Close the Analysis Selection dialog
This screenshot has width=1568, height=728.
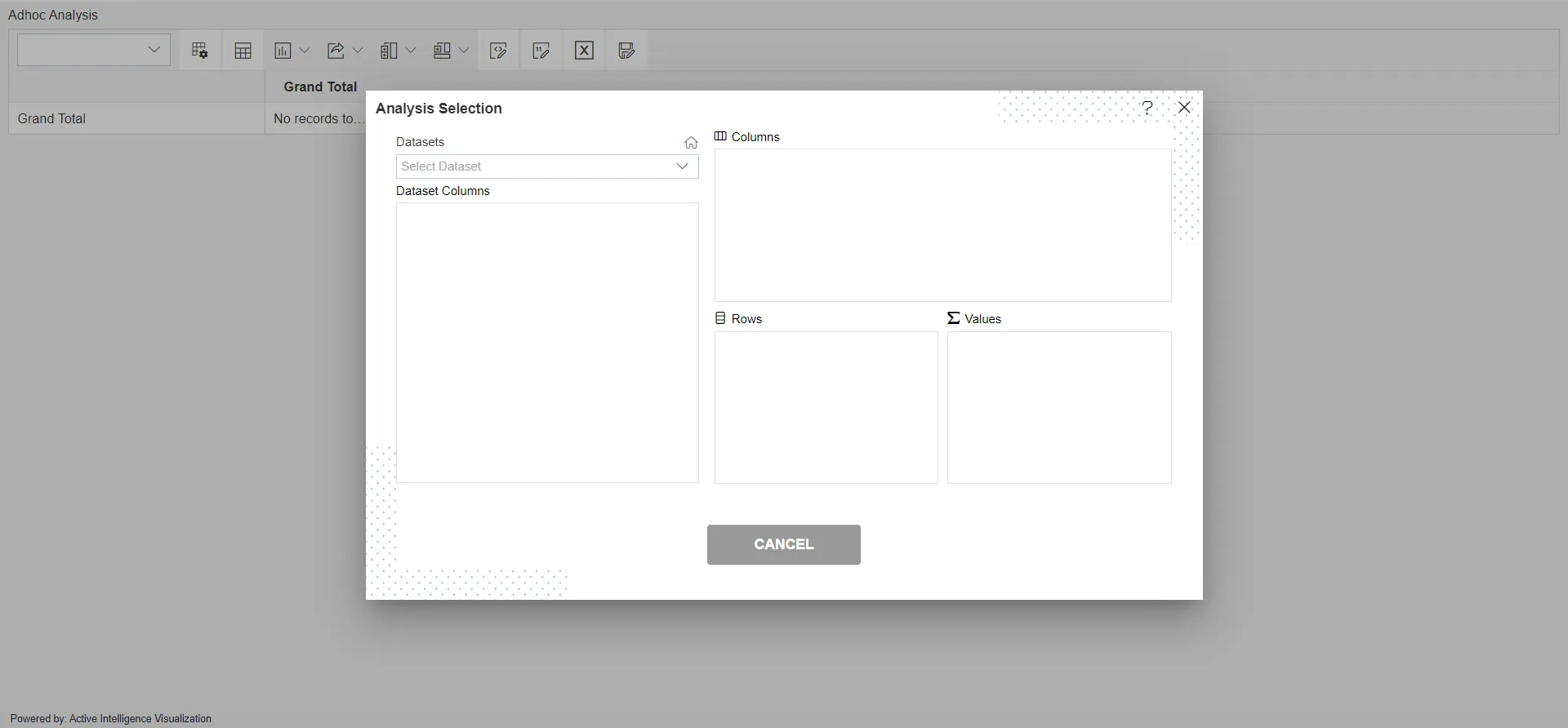[1184, 108]
